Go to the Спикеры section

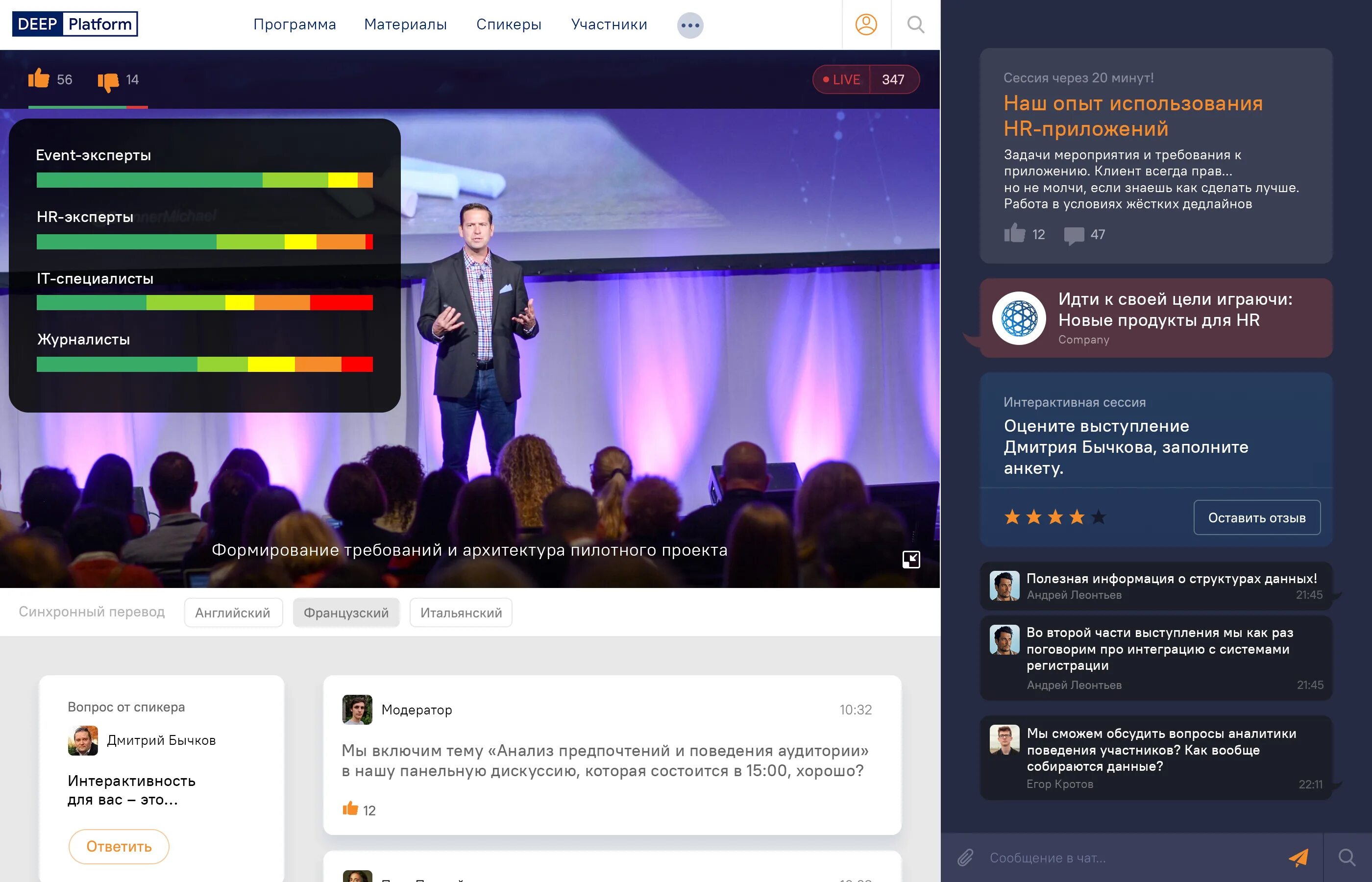point(509,24)
